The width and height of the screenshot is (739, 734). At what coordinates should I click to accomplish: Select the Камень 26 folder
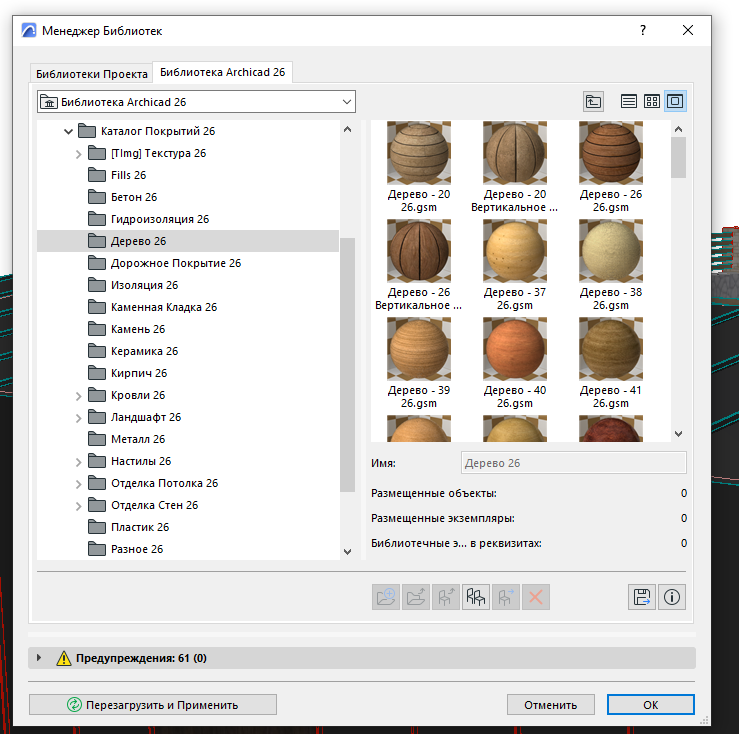[126, 329]
